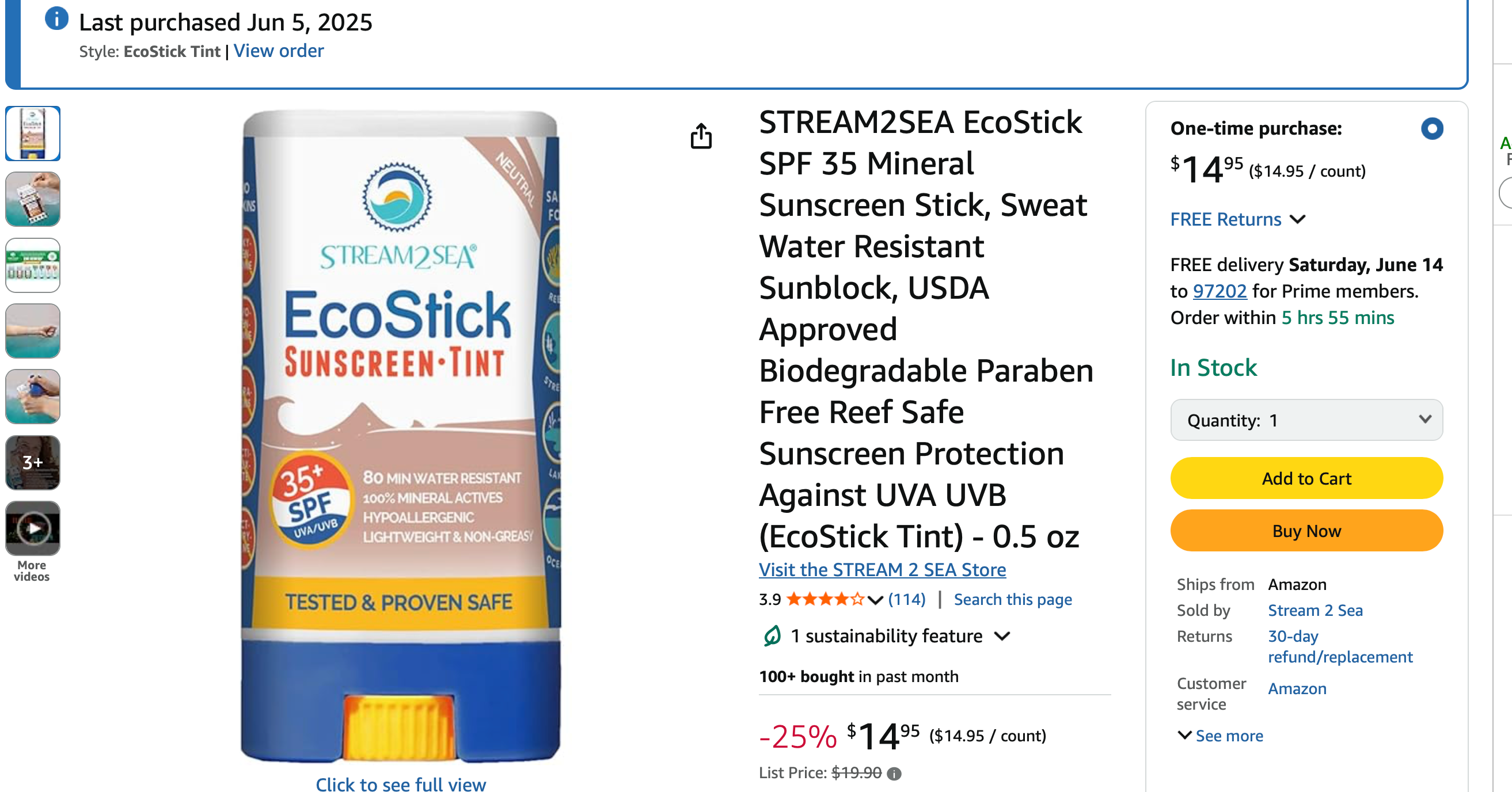Expand the FREE Returns details
Screen dimensions: 1512x792
[1237, 219]
